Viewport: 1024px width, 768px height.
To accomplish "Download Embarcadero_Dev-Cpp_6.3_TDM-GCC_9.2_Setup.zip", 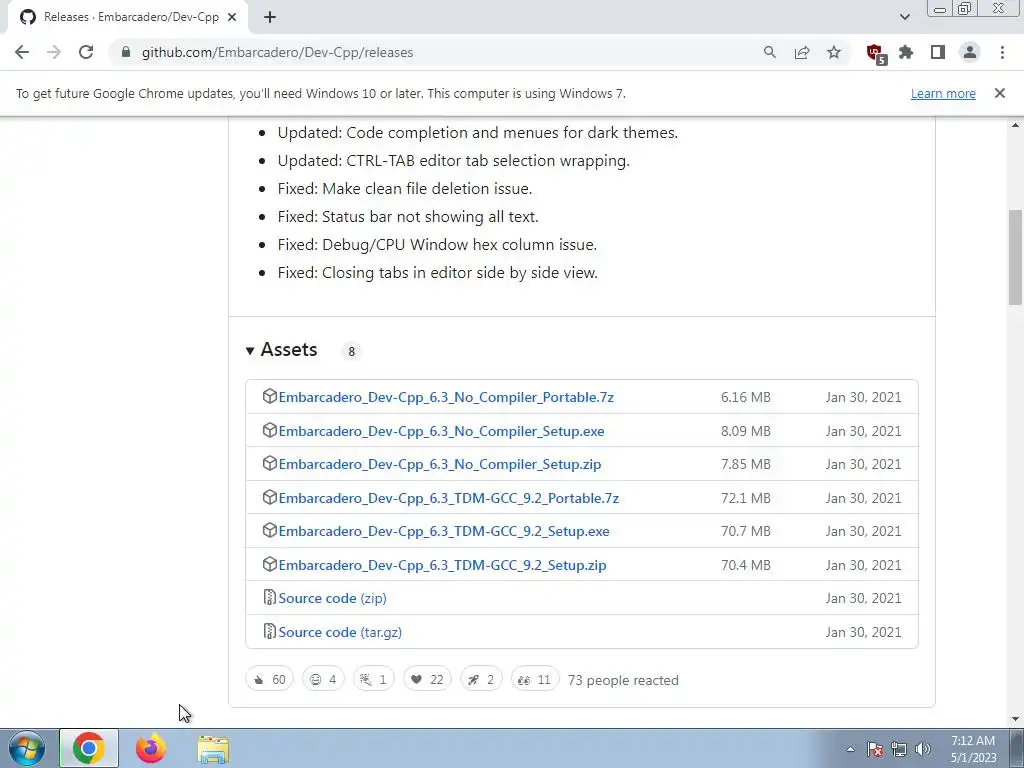I will coord(442,565).
